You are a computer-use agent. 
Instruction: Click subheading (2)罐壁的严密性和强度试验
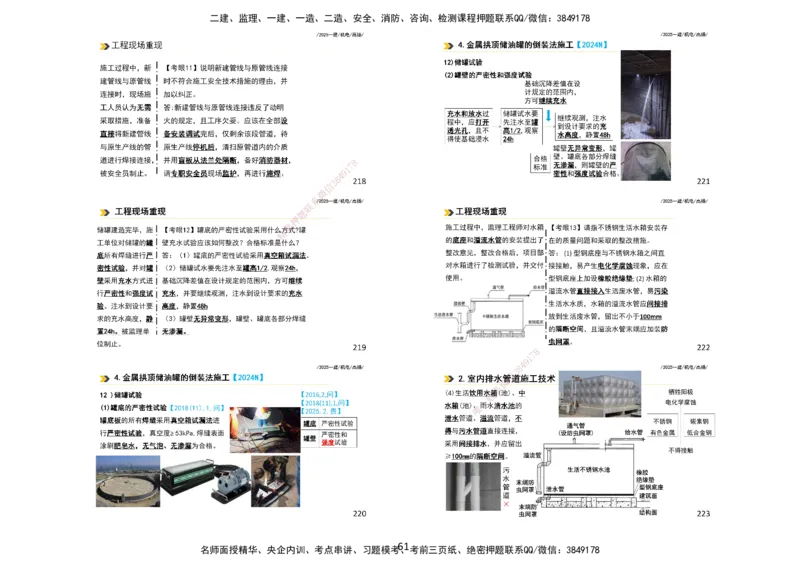488,75
